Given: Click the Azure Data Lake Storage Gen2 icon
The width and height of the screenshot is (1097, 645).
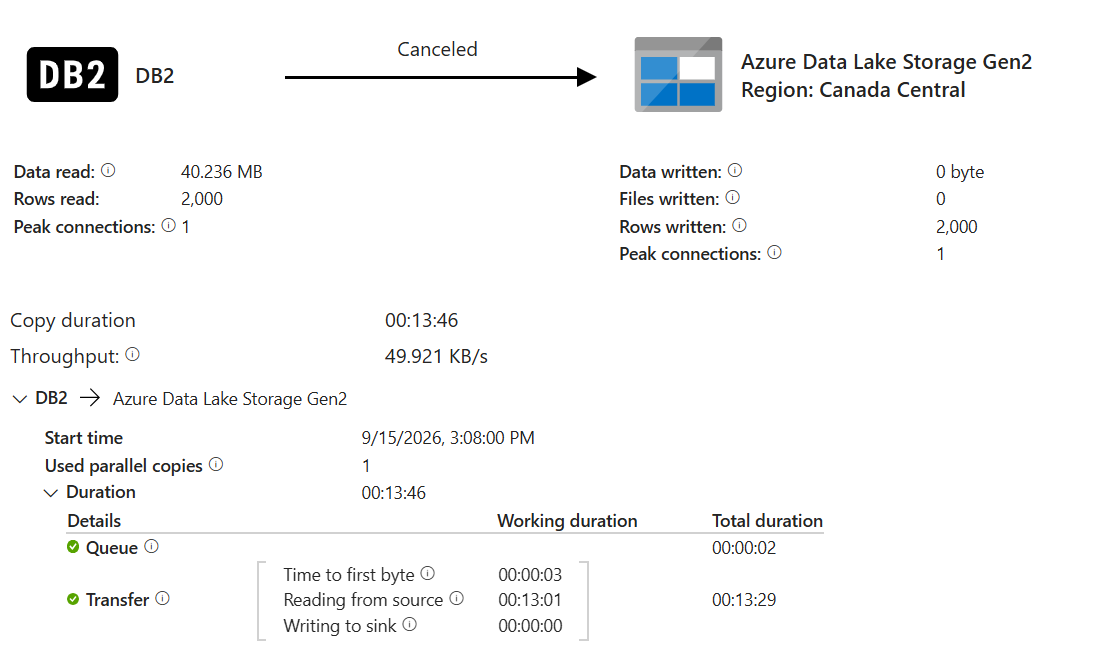Looking at the screenshot, I should pyautogui.click(x=678, y=74).
